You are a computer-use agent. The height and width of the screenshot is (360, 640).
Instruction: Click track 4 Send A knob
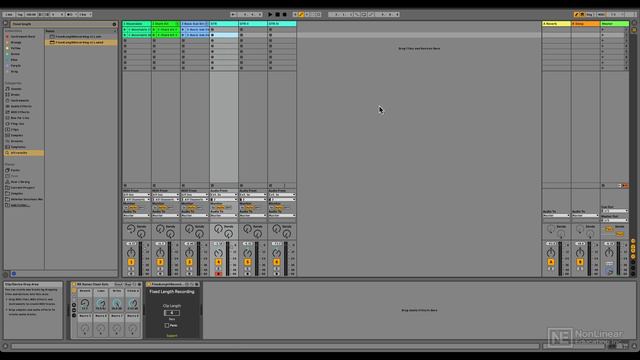(218, 229)
